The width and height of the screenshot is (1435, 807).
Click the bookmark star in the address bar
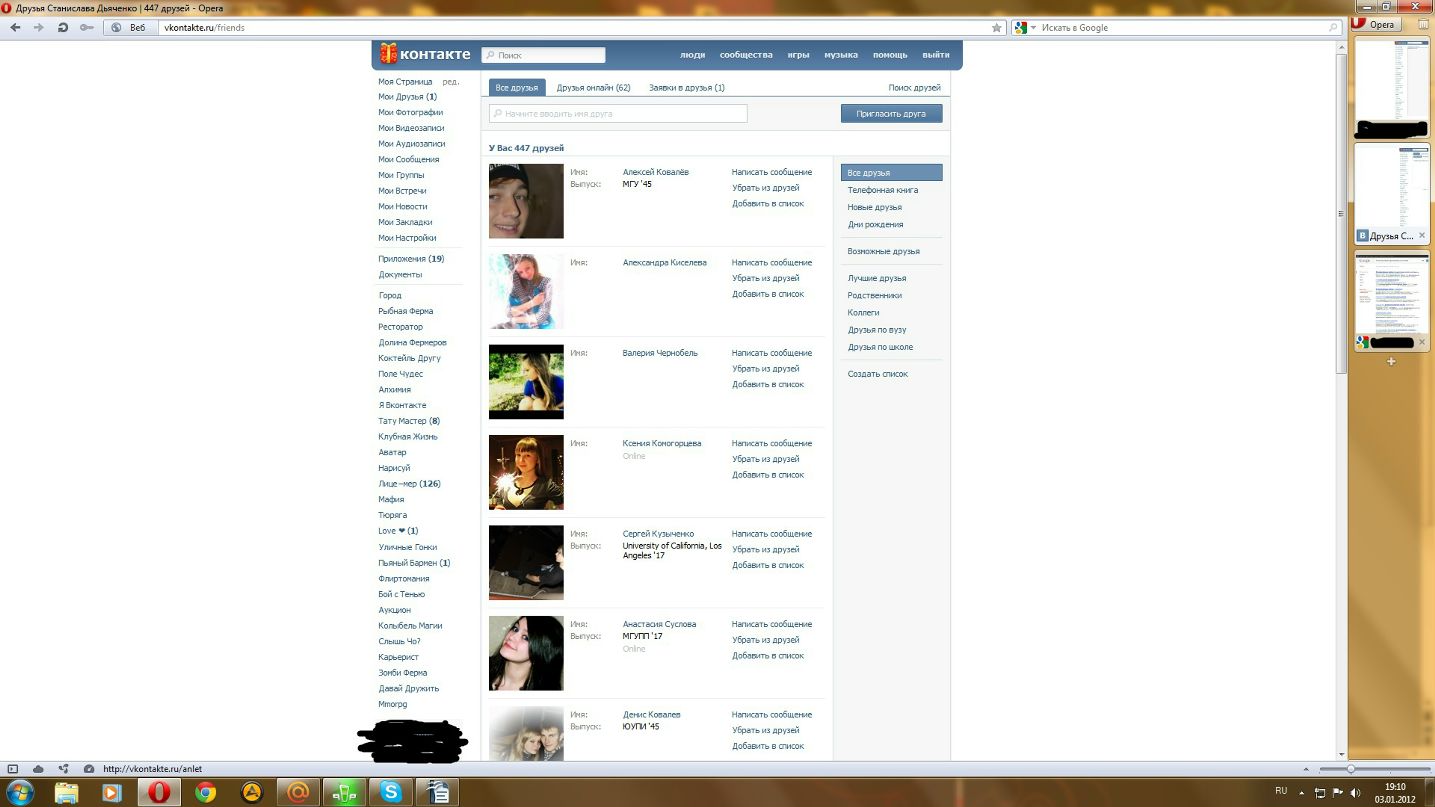pyautogui.click(x=997, y=28)
